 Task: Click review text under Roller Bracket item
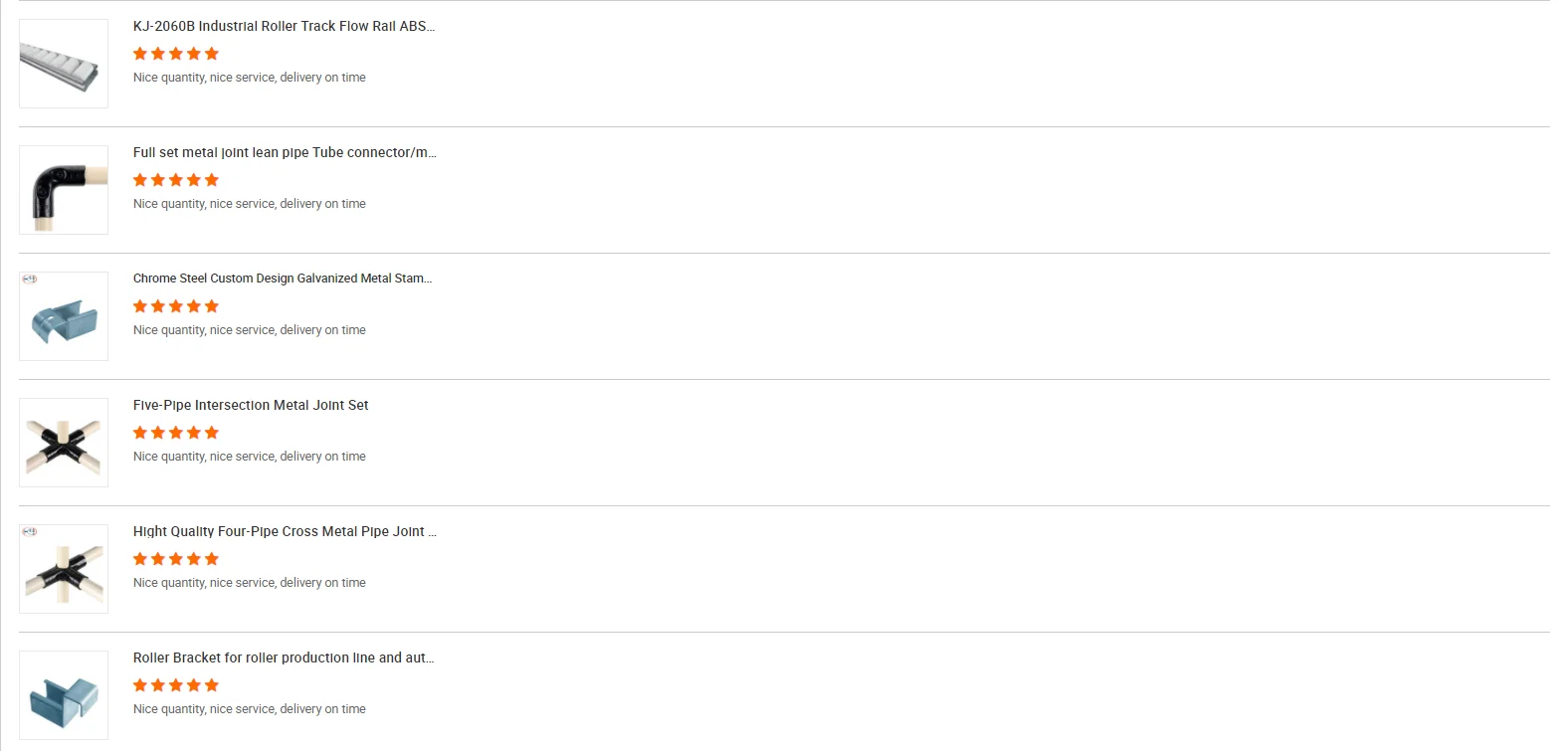click(250, 709)
